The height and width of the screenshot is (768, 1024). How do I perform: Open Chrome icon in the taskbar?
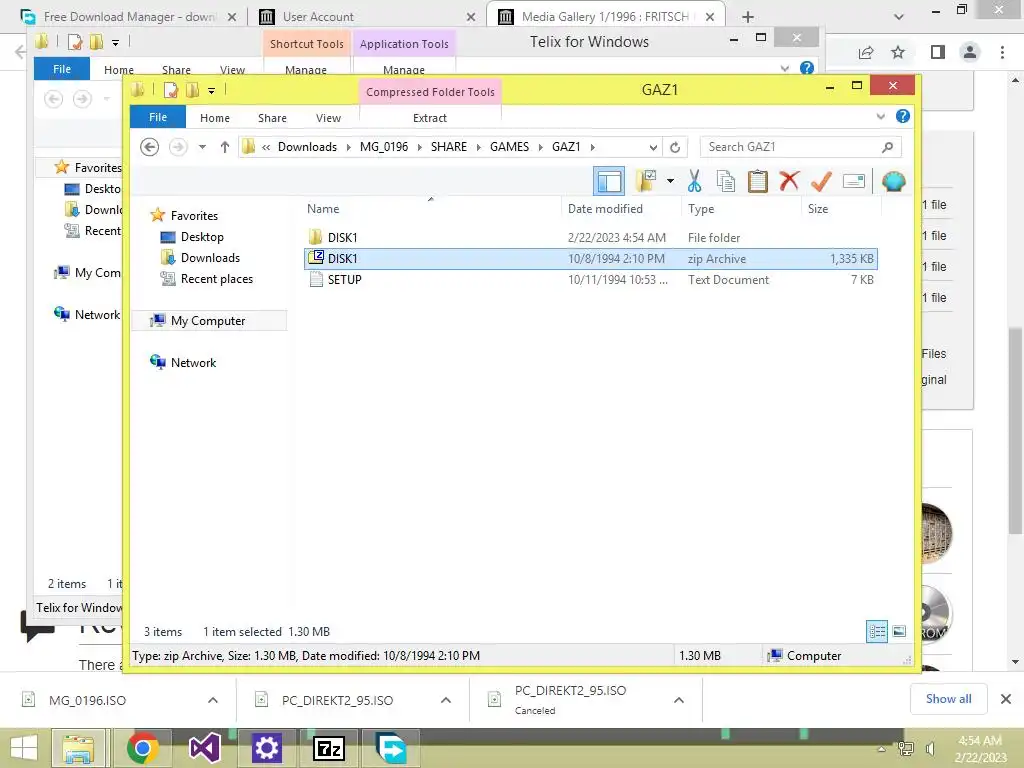point(142,748)
